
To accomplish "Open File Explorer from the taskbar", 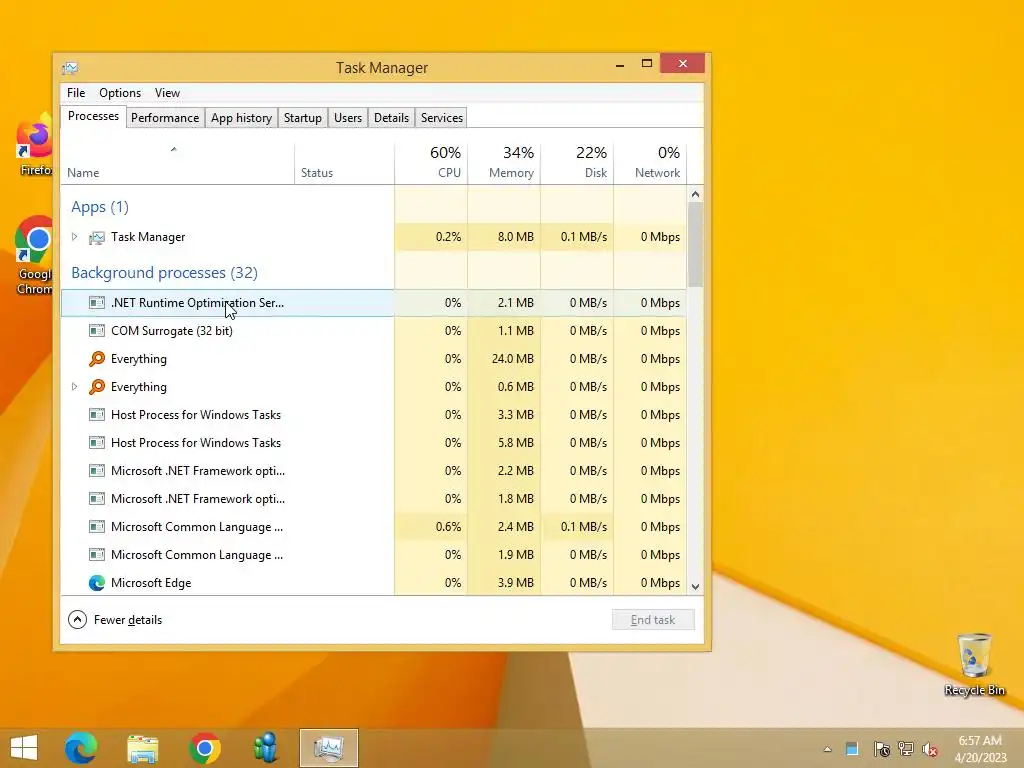I will 142,748.
